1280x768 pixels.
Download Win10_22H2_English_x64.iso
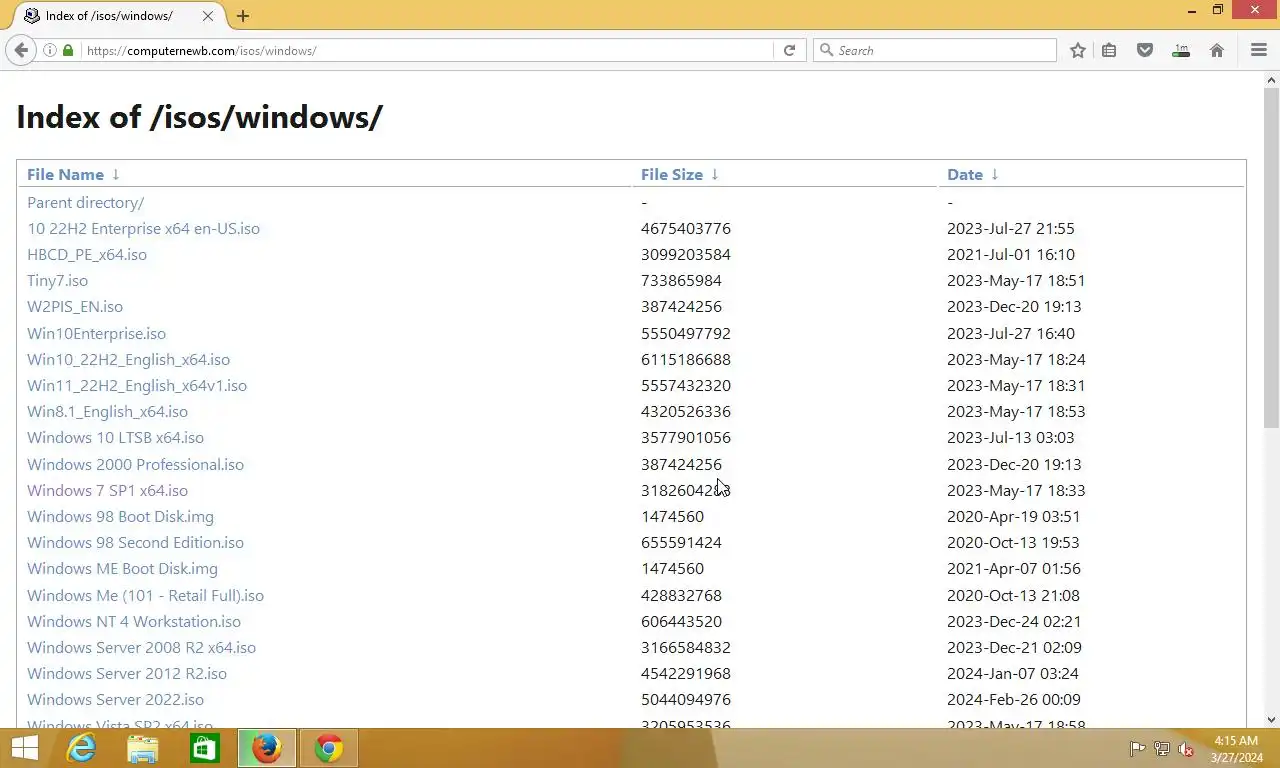128,359
